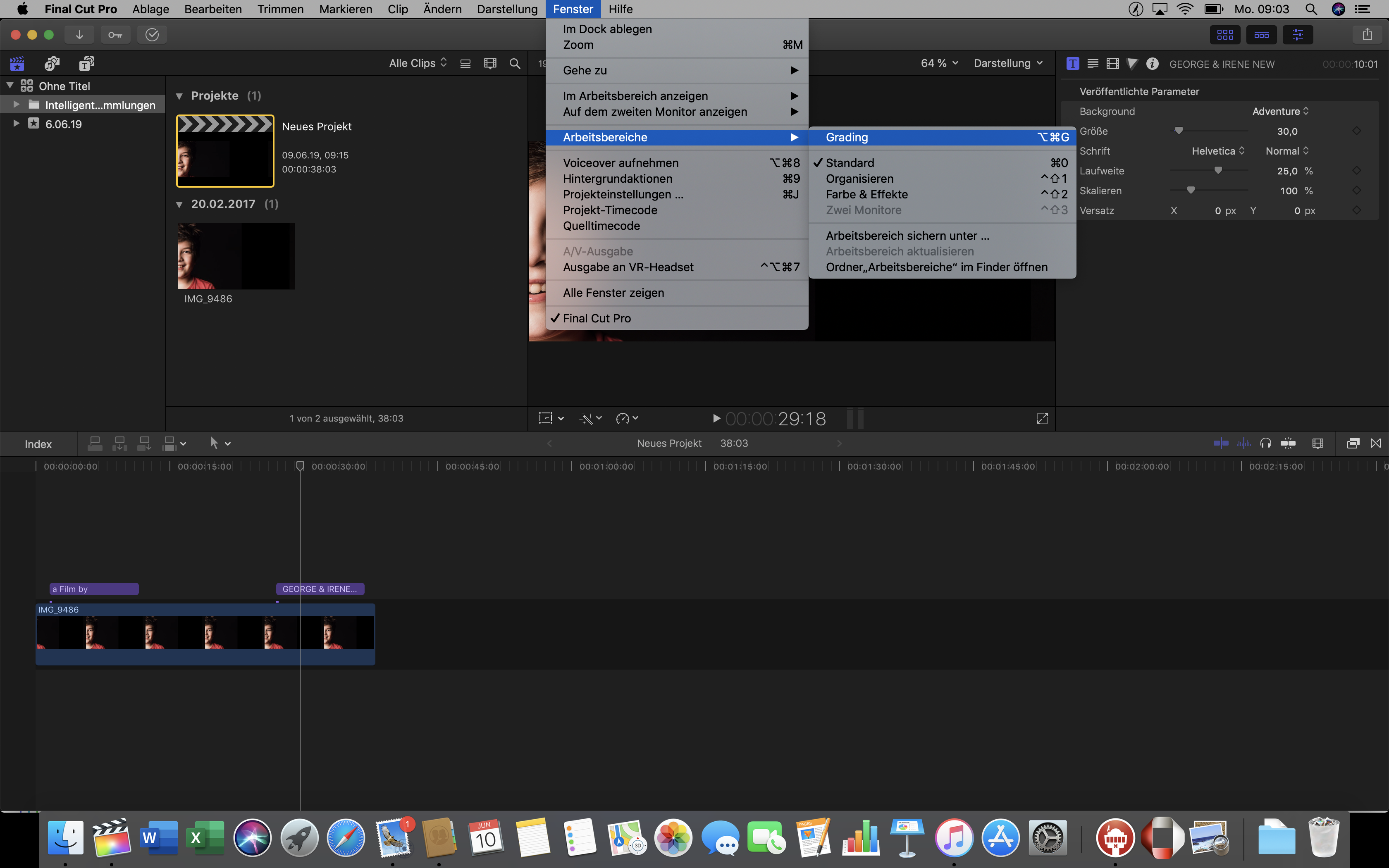Click the audio waveform skimming icon

1244,443
